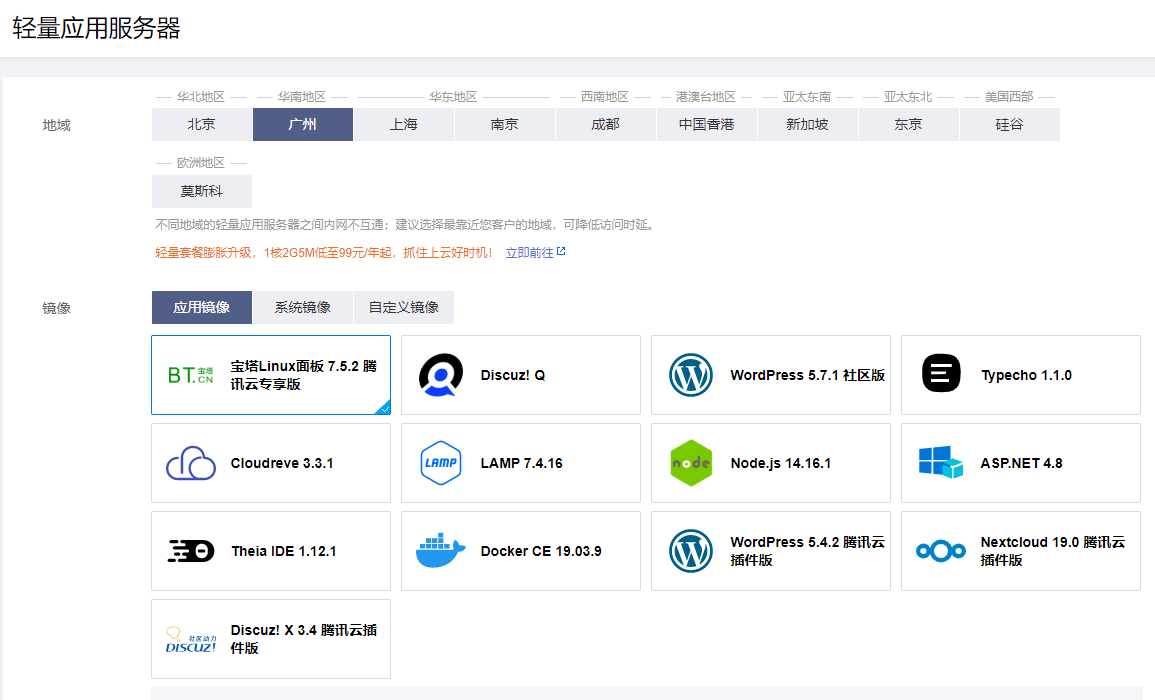1155x700 pixels.
Task: Click the Node.js green hexagon icon
Action: (x=691, y=463)
